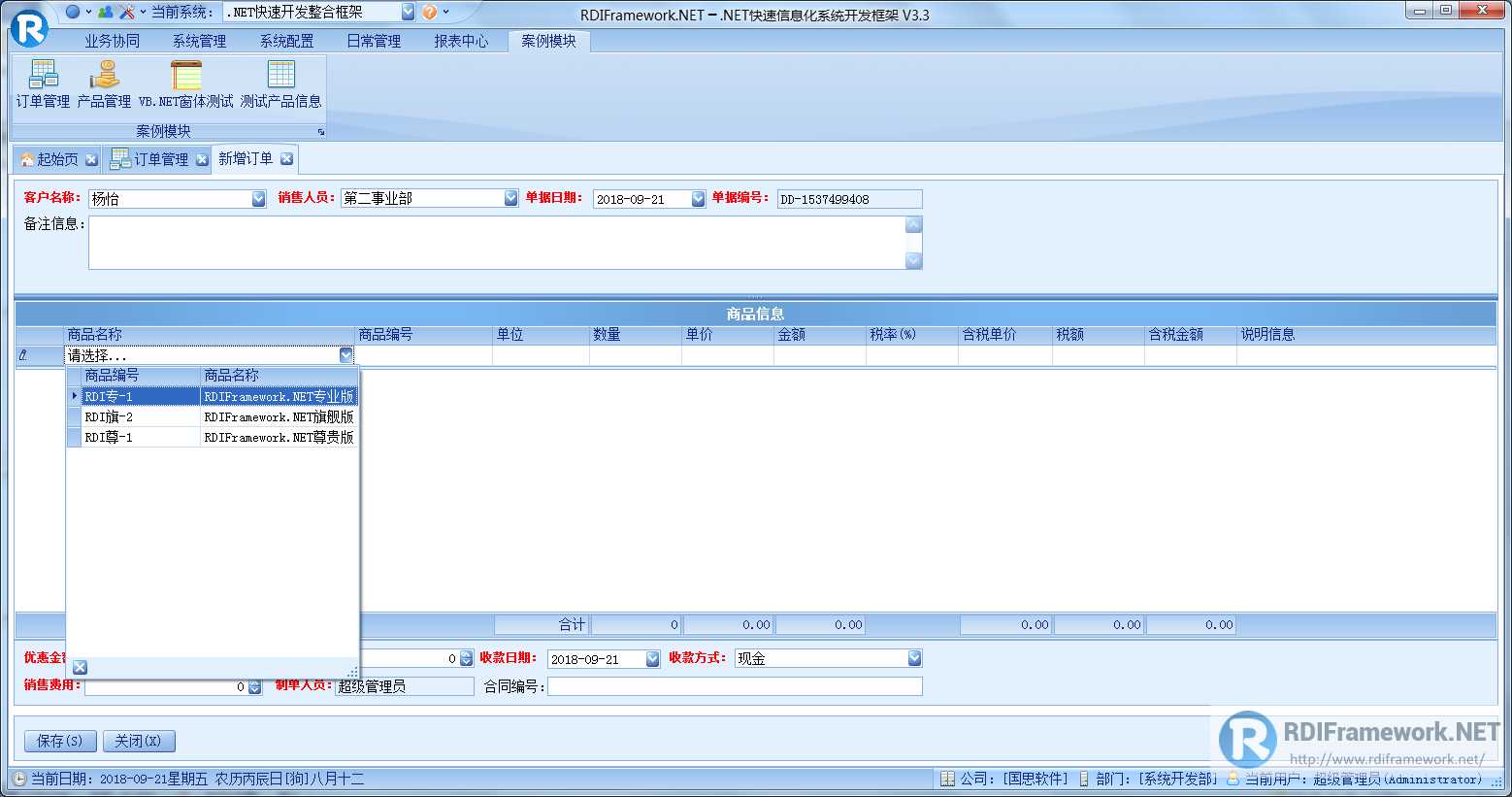Click the company icon in status bar
This screenshot has width=1512, height=797.
pyautogui.click(x=948, y=779)
